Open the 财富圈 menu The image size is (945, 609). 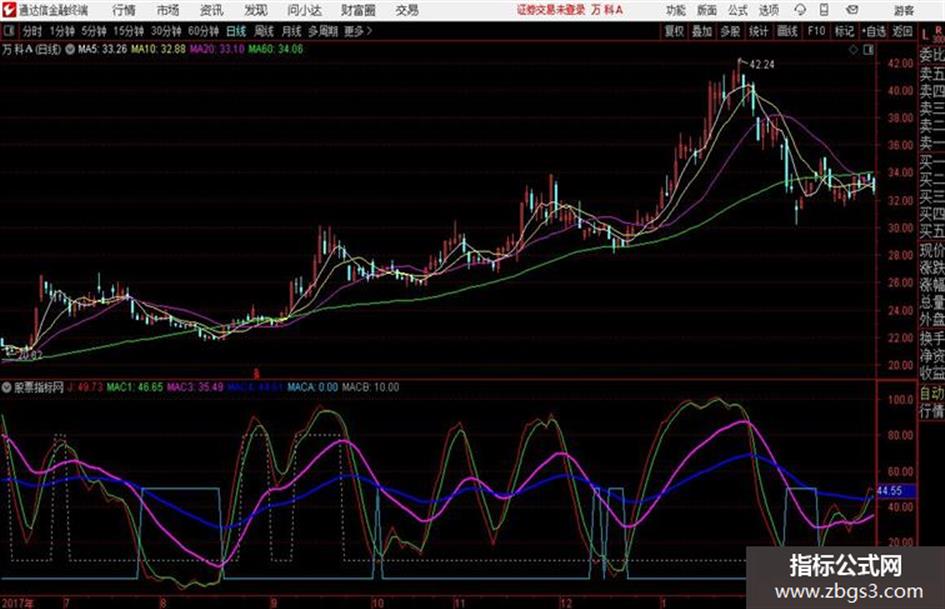358,10
